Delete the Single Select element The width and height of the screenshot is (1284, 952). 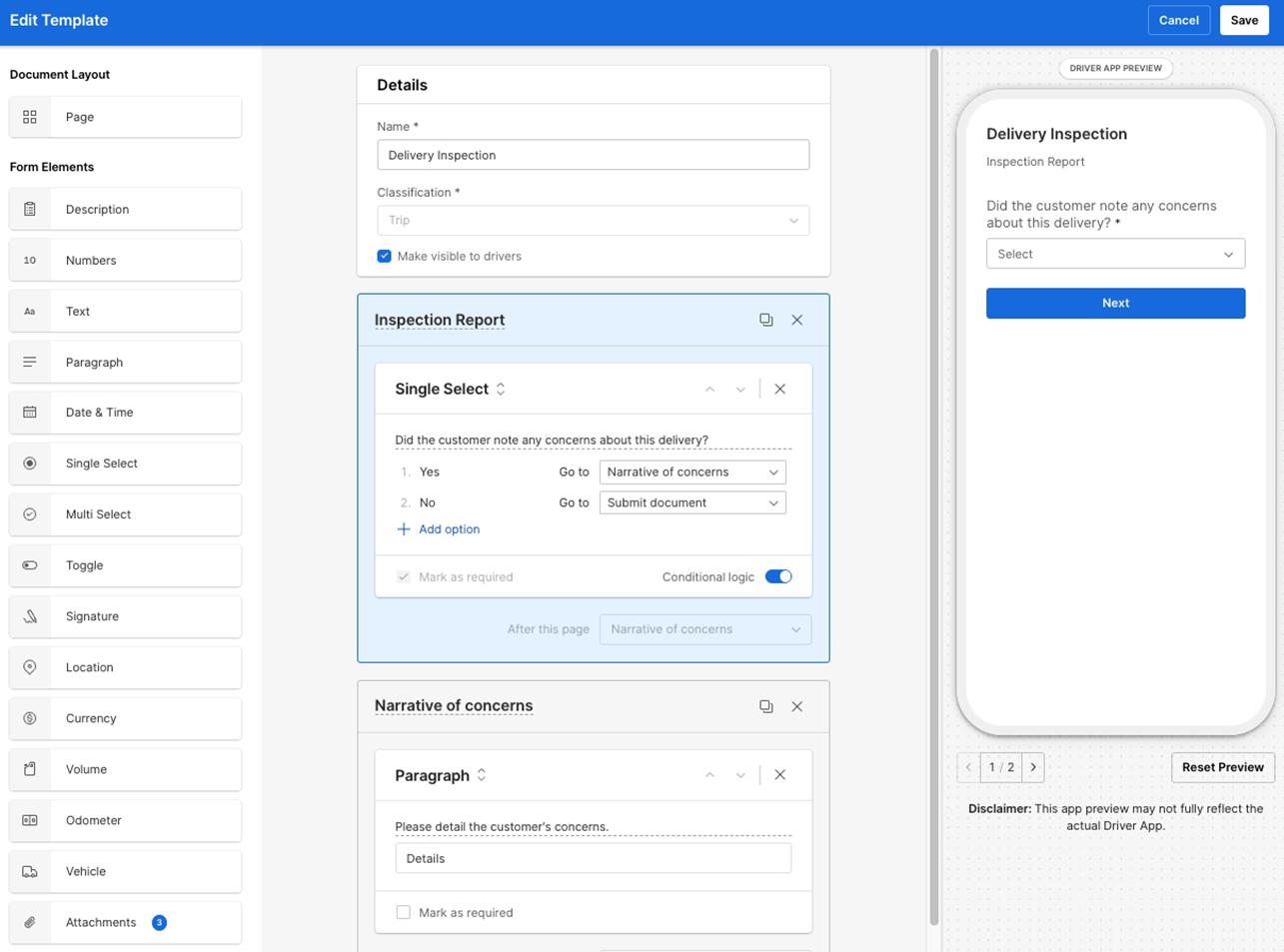tap(780, 390)
